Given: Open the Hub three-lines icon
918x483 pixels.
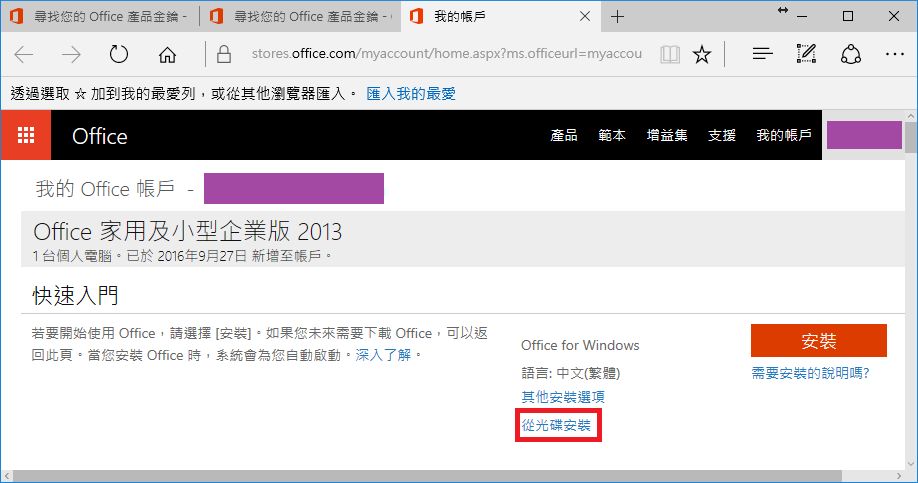Looking at the screenshot, I should 762,54.
